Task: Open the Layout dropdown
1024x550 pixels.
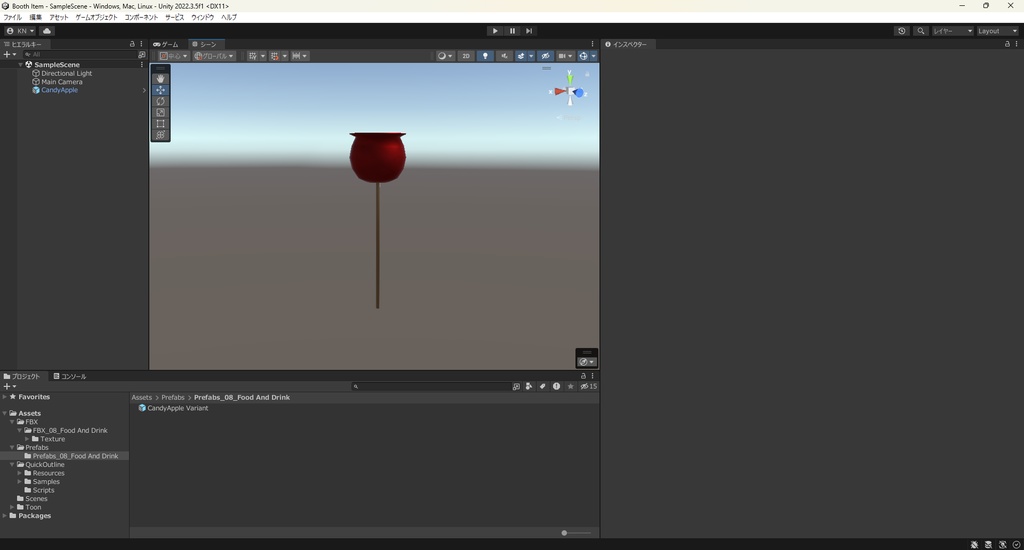Action: click(x=997, y=31)
